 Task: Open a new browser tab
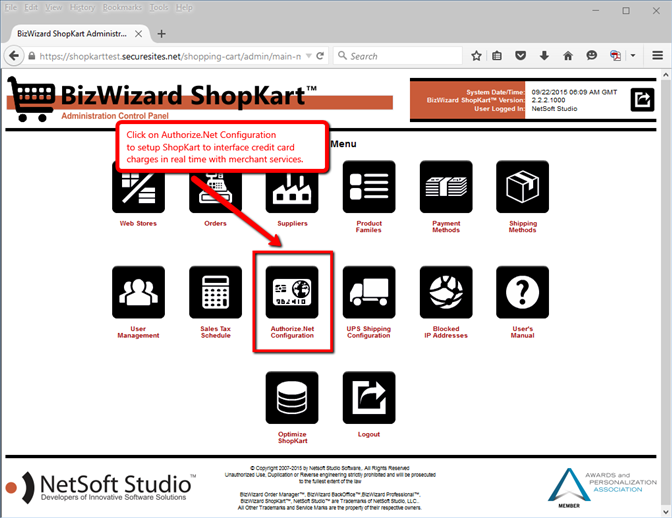coord(162,34)
